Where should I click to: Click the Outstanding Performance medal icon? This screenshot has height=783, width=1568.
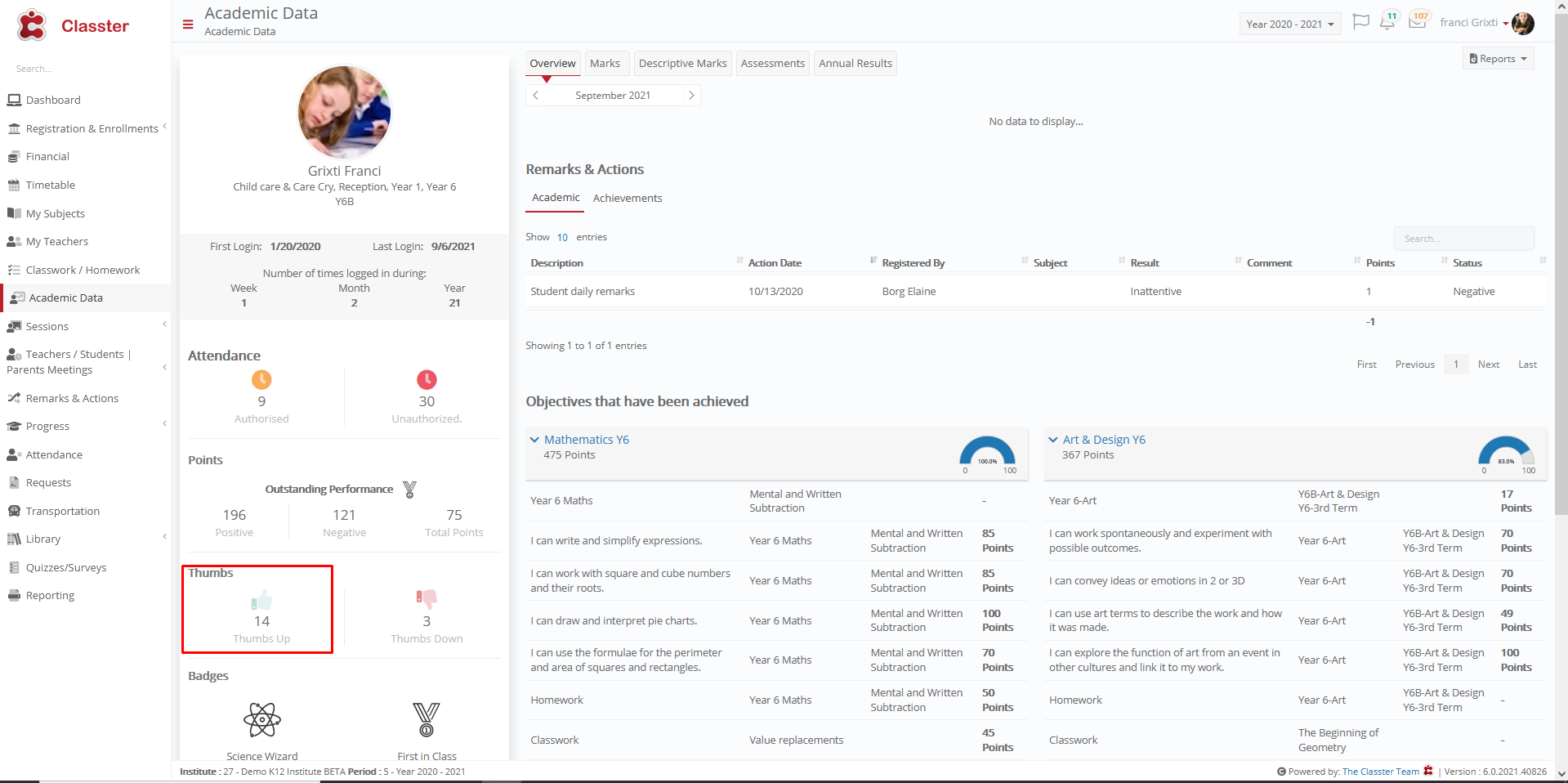(410, 490)
